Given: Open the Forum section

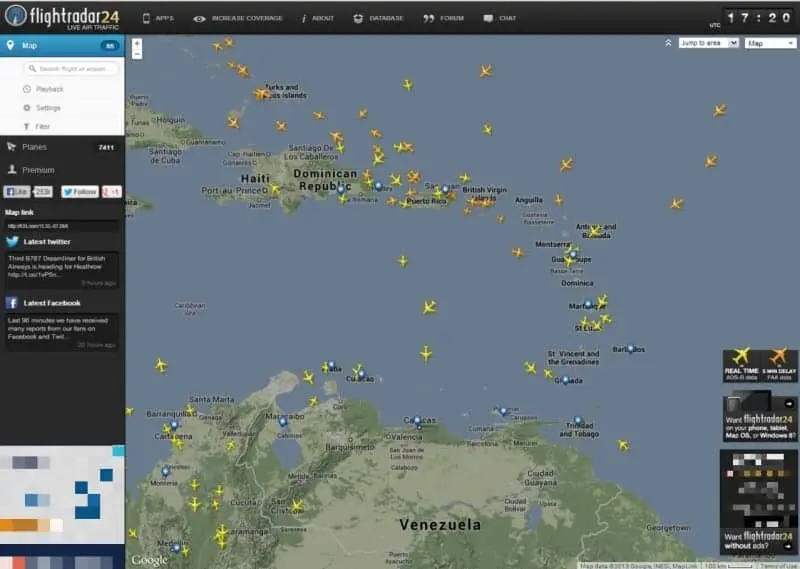Looking at the screenshot, I should [444, 18].
